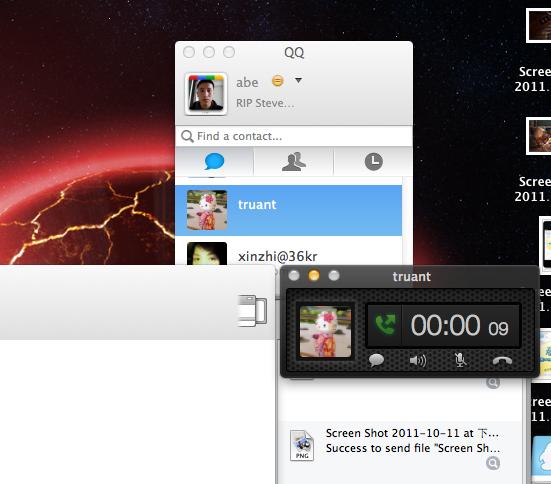The width and height of the screenshot is (551, 484).
Task: Click the RIP Steve... signature text
Action: point(265,103)
